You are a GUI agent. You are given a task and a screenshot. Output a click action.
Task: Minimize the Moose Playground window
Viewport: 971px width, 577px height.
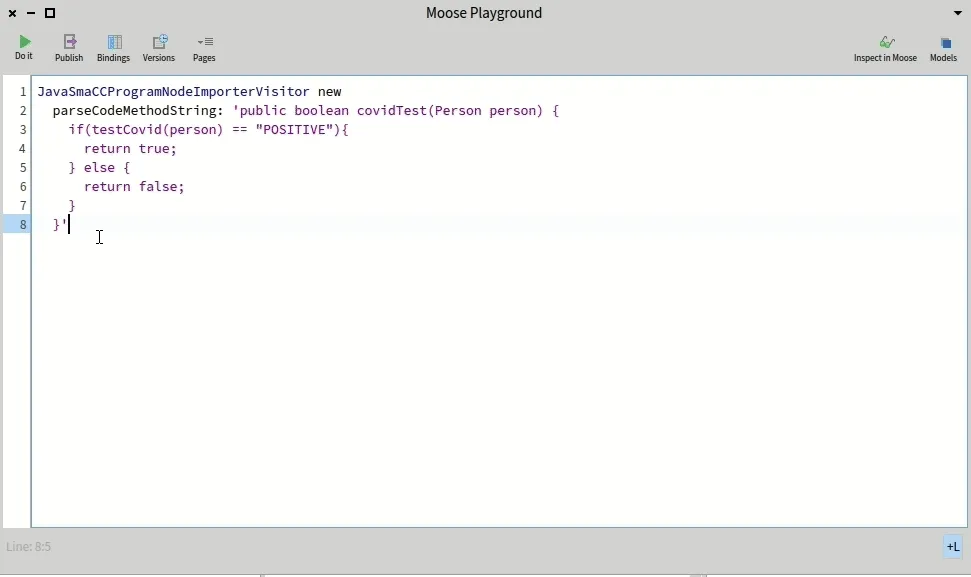click(31, 13)
